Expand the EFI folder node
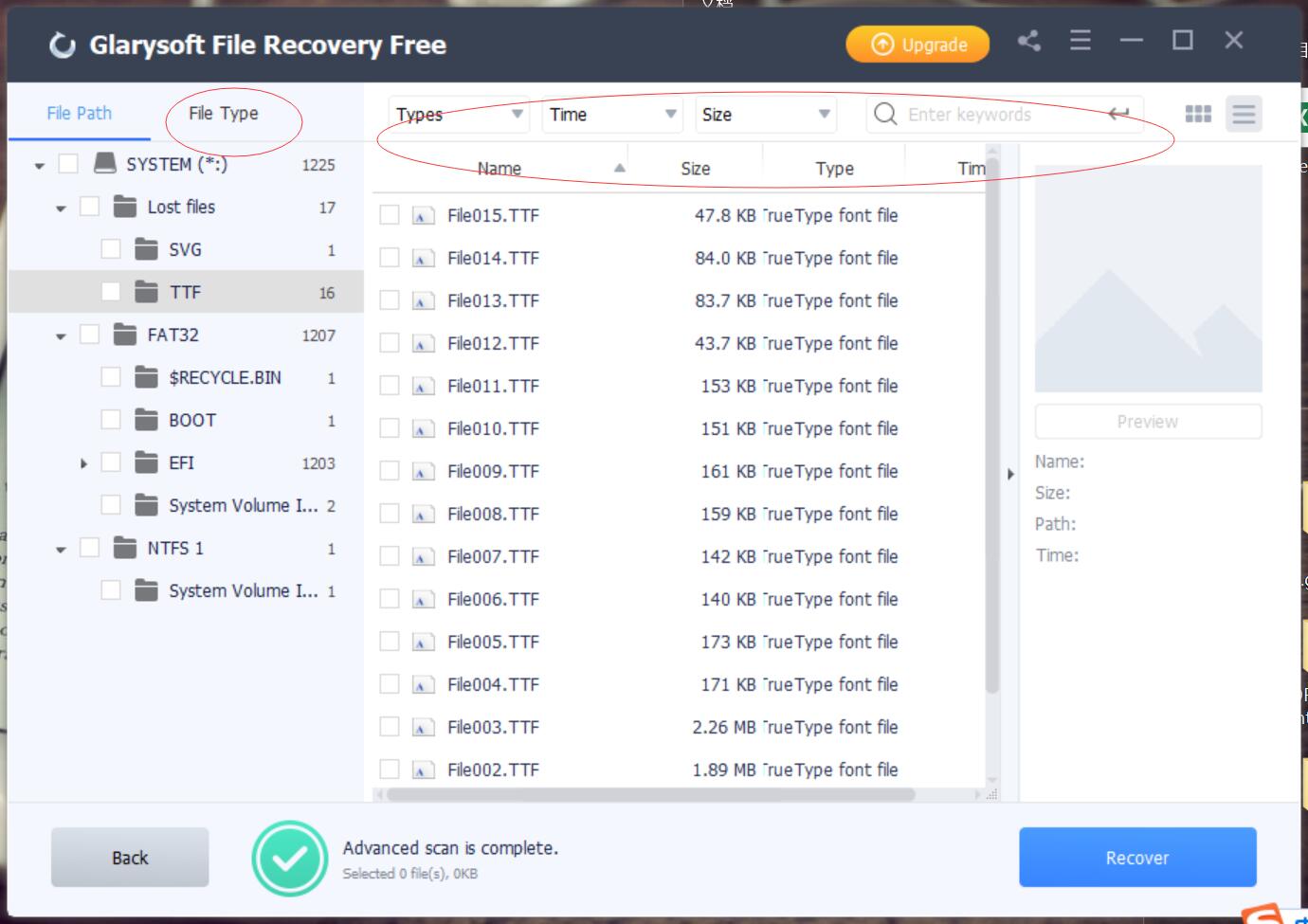The width and height of the screenshot is (1308, 924). (83, 463)
